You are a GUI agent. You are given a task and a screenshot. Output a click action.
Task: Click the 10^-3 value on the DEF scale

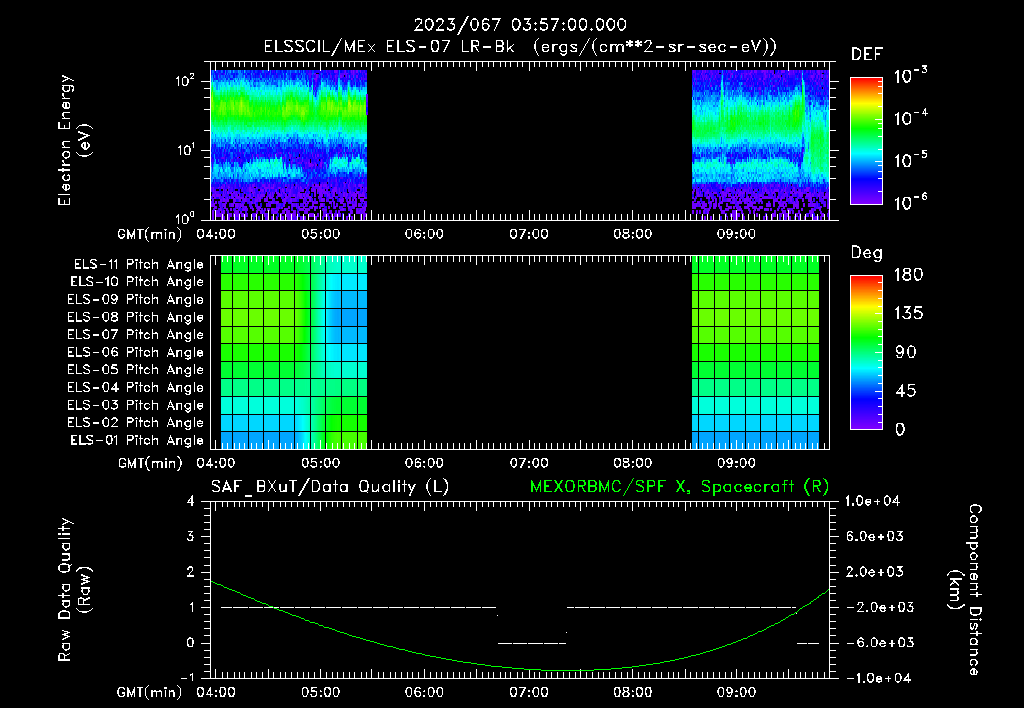pyautogui.click(x=910, y=76)
